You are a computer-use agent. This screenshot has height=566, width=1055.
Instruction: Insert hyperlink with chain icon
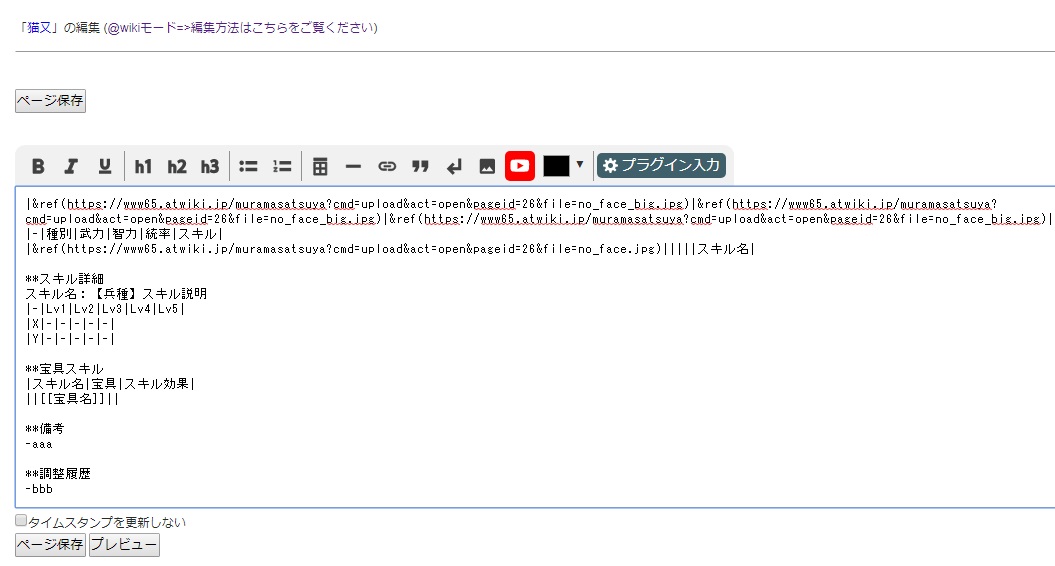coord(387,166)
